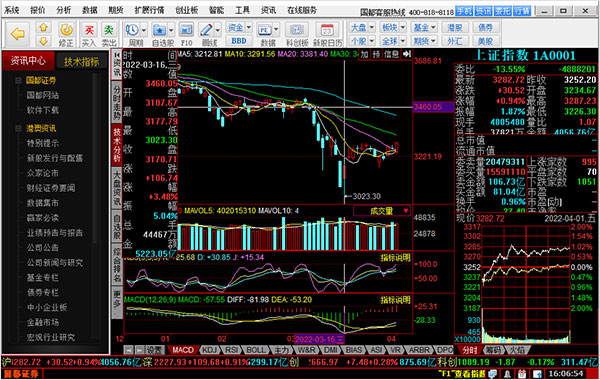The height and width of the screenshot is (380, 600).
Task: Switch to the 火焰 tab
Action: [517, 350]
